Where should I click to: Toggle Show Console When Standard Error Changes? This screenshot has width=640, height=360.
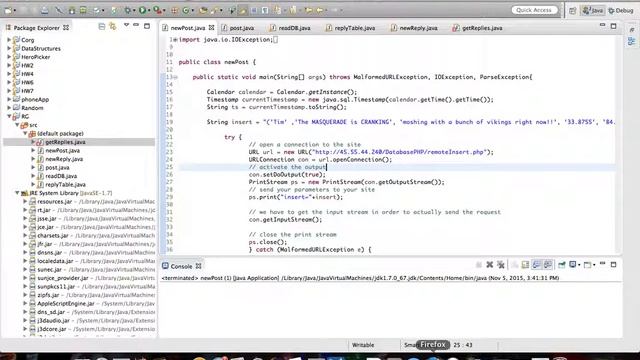(548, 265)
